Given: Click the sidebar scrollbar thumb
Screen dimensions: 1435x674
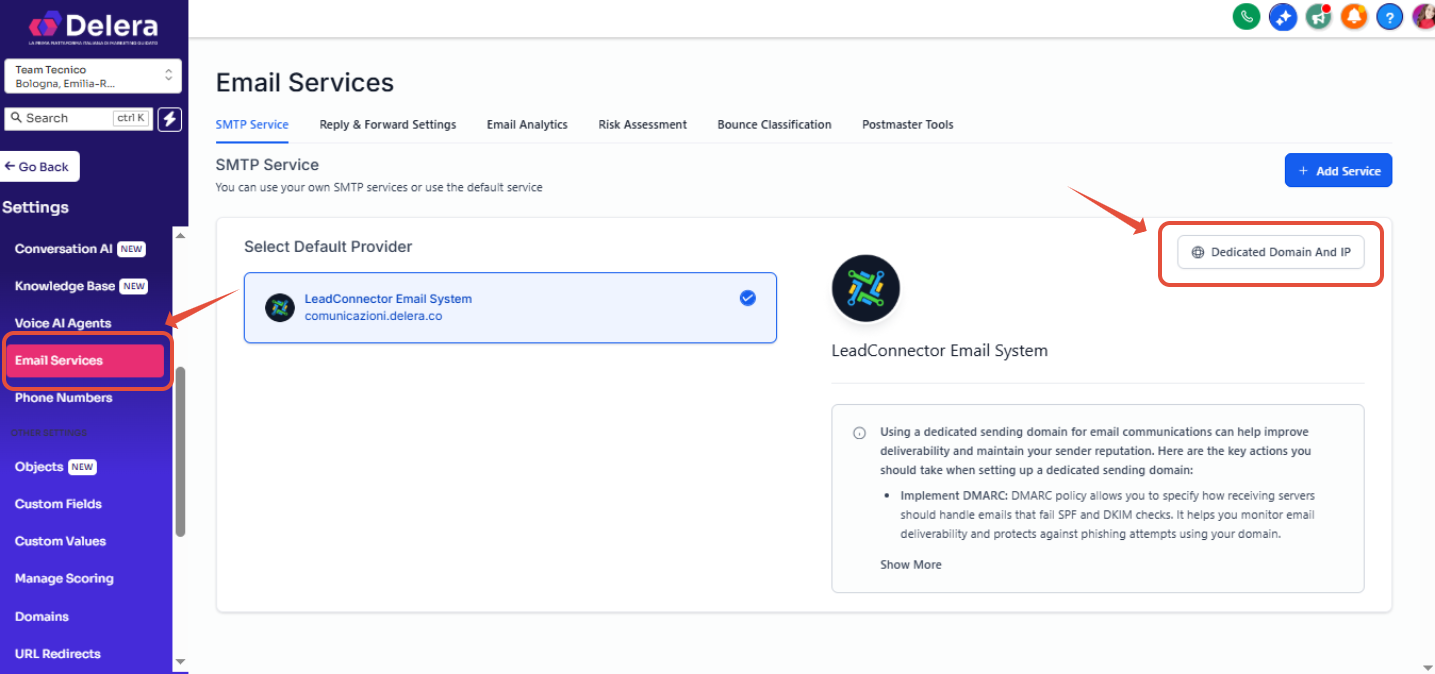Looking at the screenshot, I should (180, 452).
